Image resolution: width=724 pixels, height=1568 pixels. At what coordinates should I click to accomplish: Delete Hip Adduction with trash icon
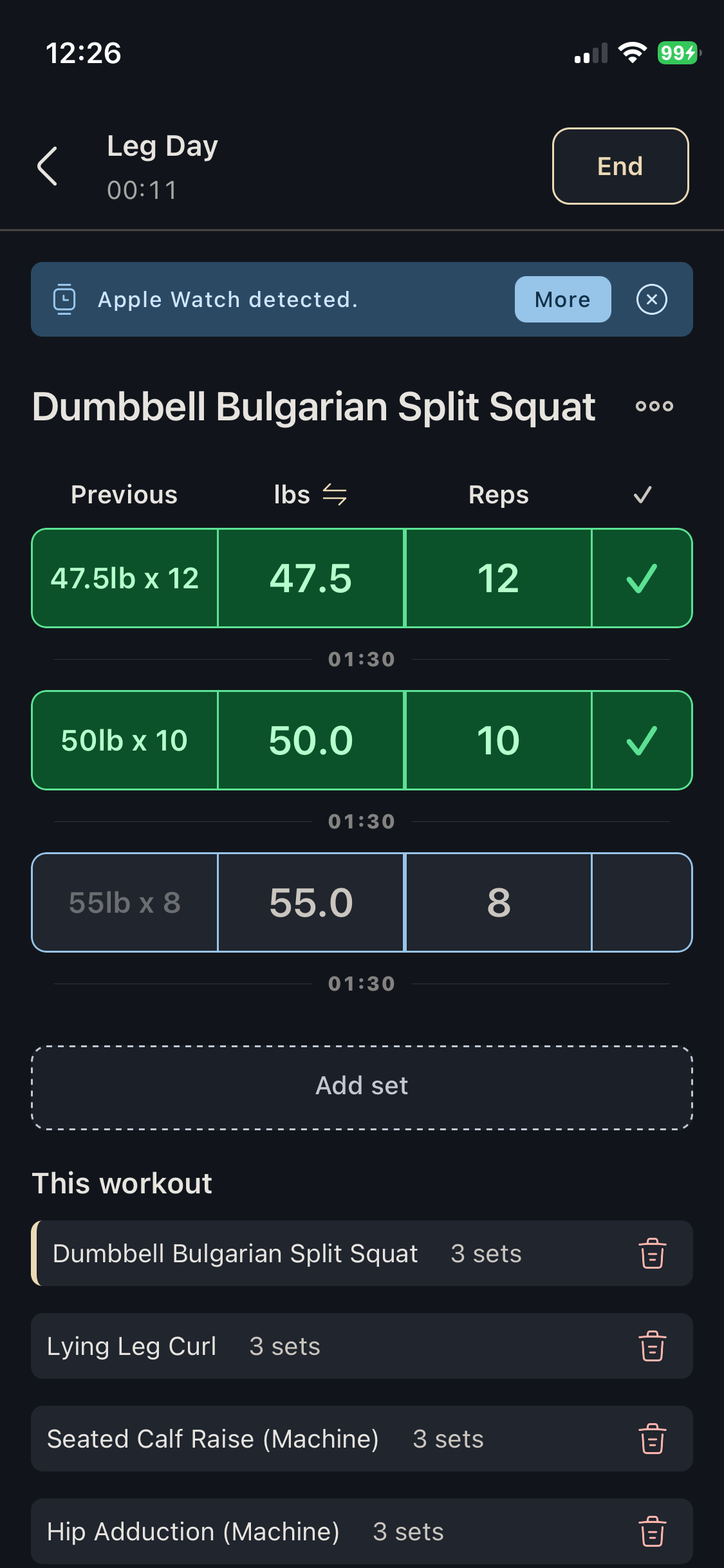click(x=653, y=1531)
